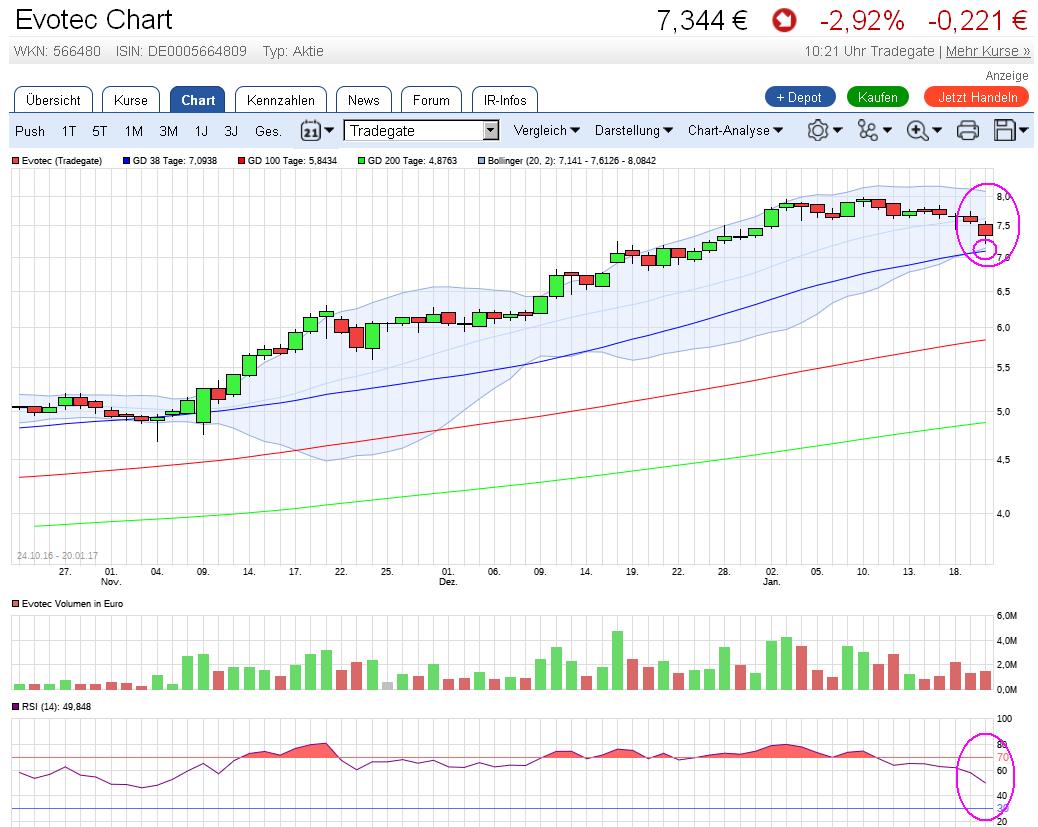Open the Tradegate exchange dropdown

421,130
